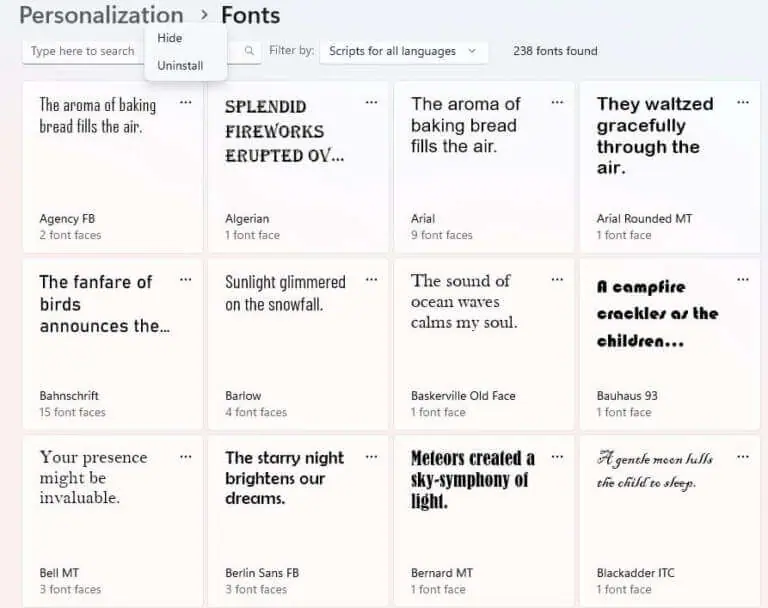Click the Fonts page heading
This screenshot has width=768, height=608.
251,15
